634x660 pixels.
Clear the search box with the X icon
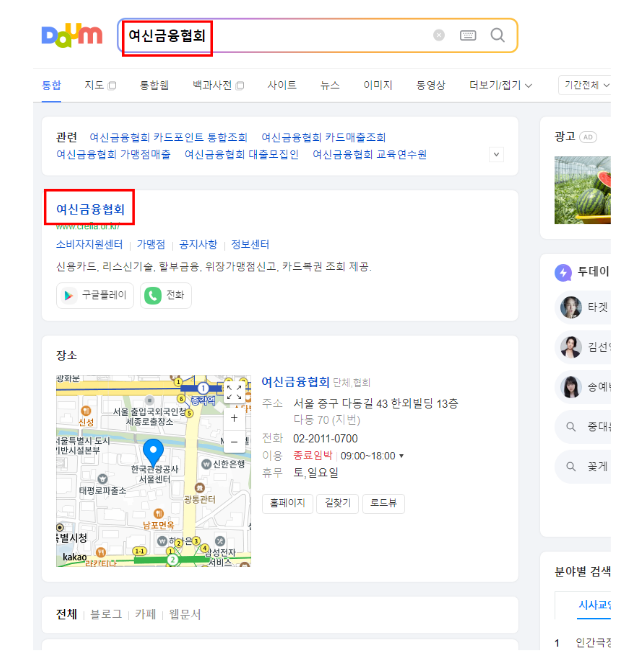439,35
